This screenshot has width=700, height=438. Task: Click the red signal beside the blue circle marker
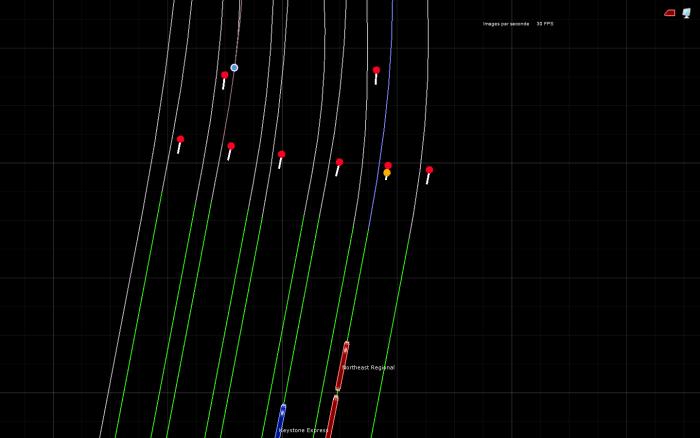coord(225,75)
